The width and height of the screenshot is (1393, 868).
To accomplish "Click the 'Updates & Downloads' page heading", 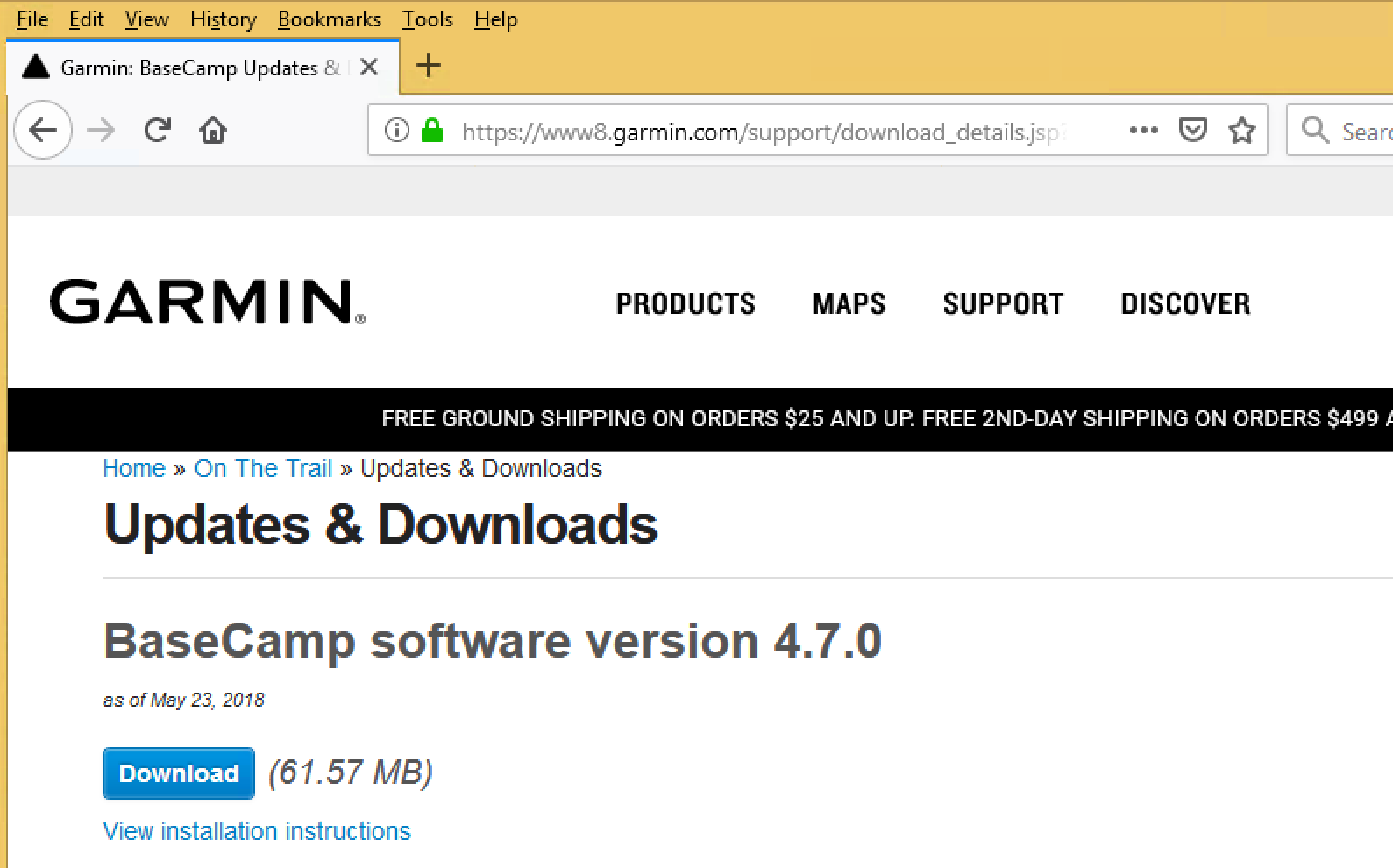I will point(380,525).
